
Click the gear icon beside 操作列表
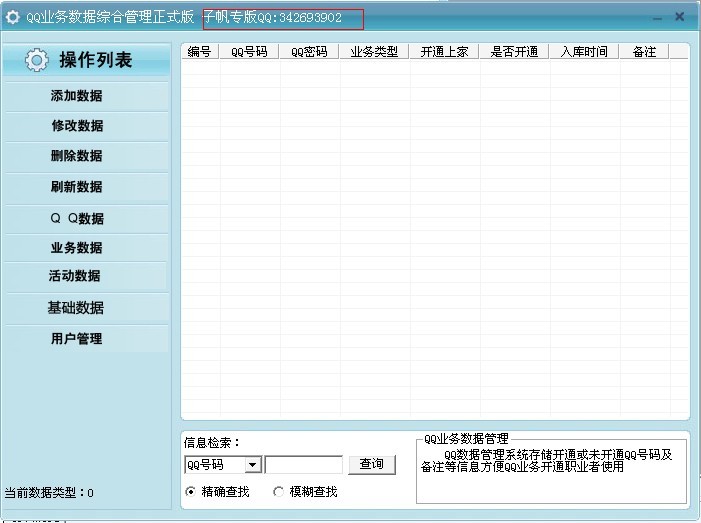coord(36,60)
